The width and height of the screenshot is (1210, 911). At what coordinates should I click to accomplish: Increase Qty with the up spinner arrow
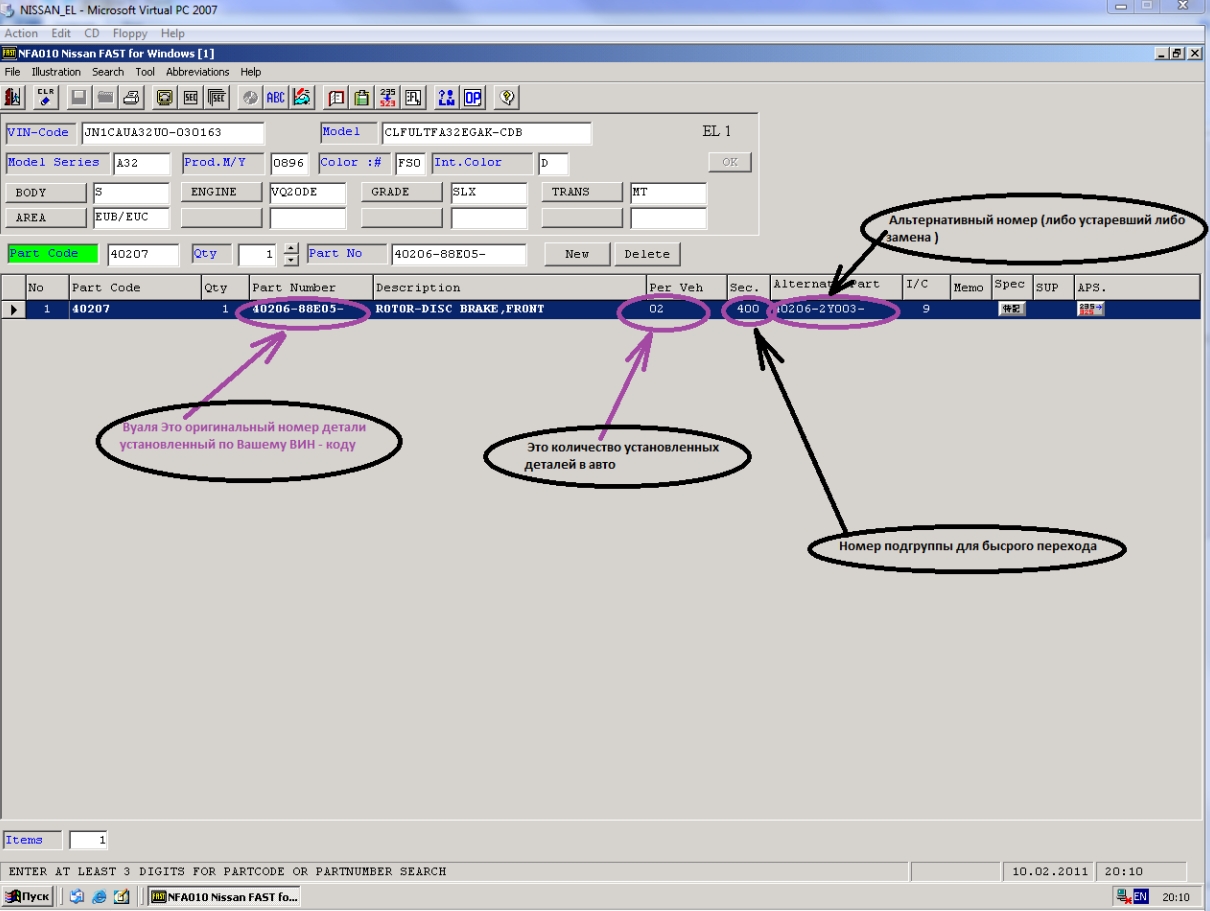pyautogui.click(x=291, y=249)
